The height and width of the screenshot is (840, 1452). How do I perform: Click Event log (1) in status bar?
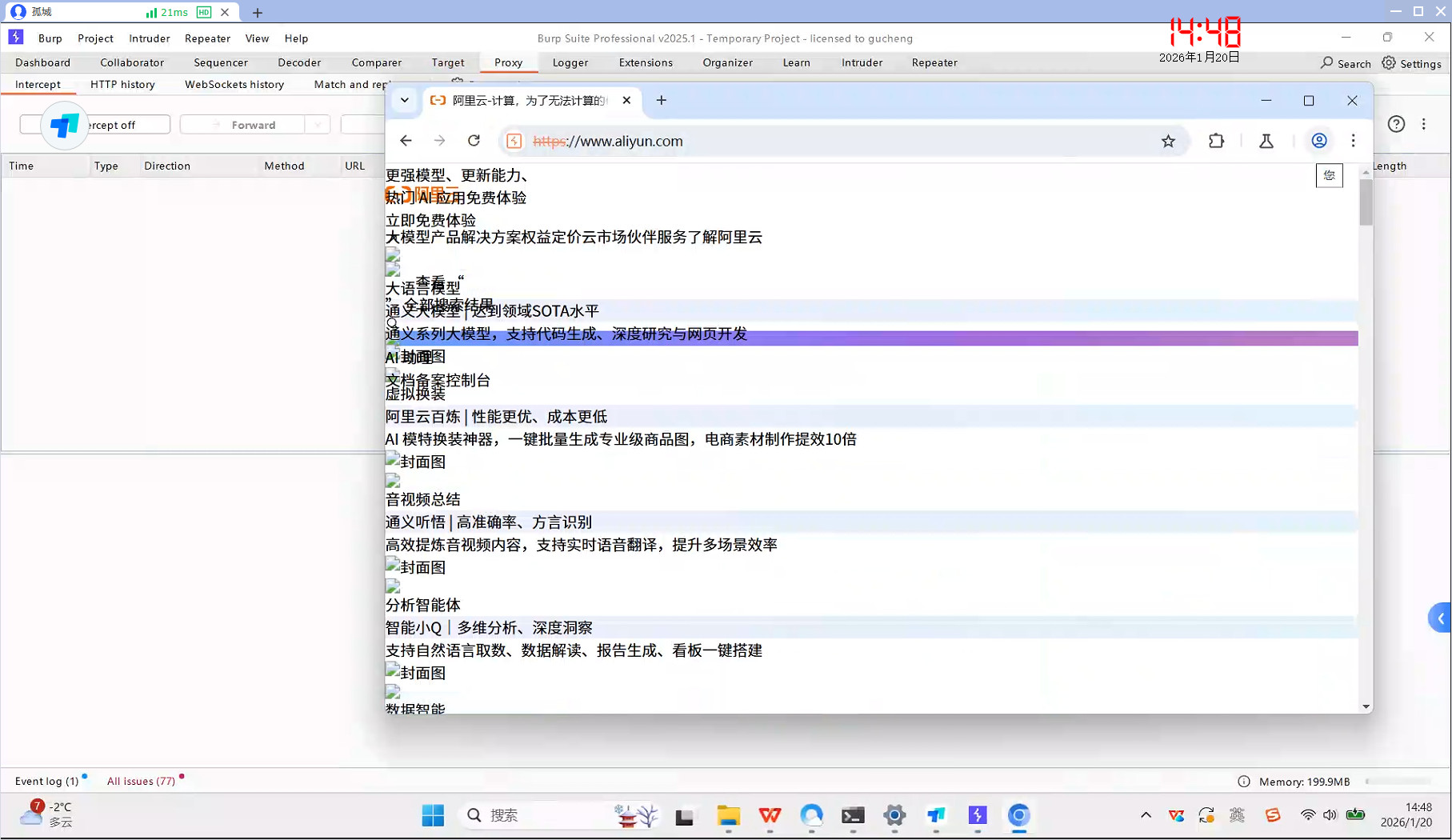tap(46, 781)
